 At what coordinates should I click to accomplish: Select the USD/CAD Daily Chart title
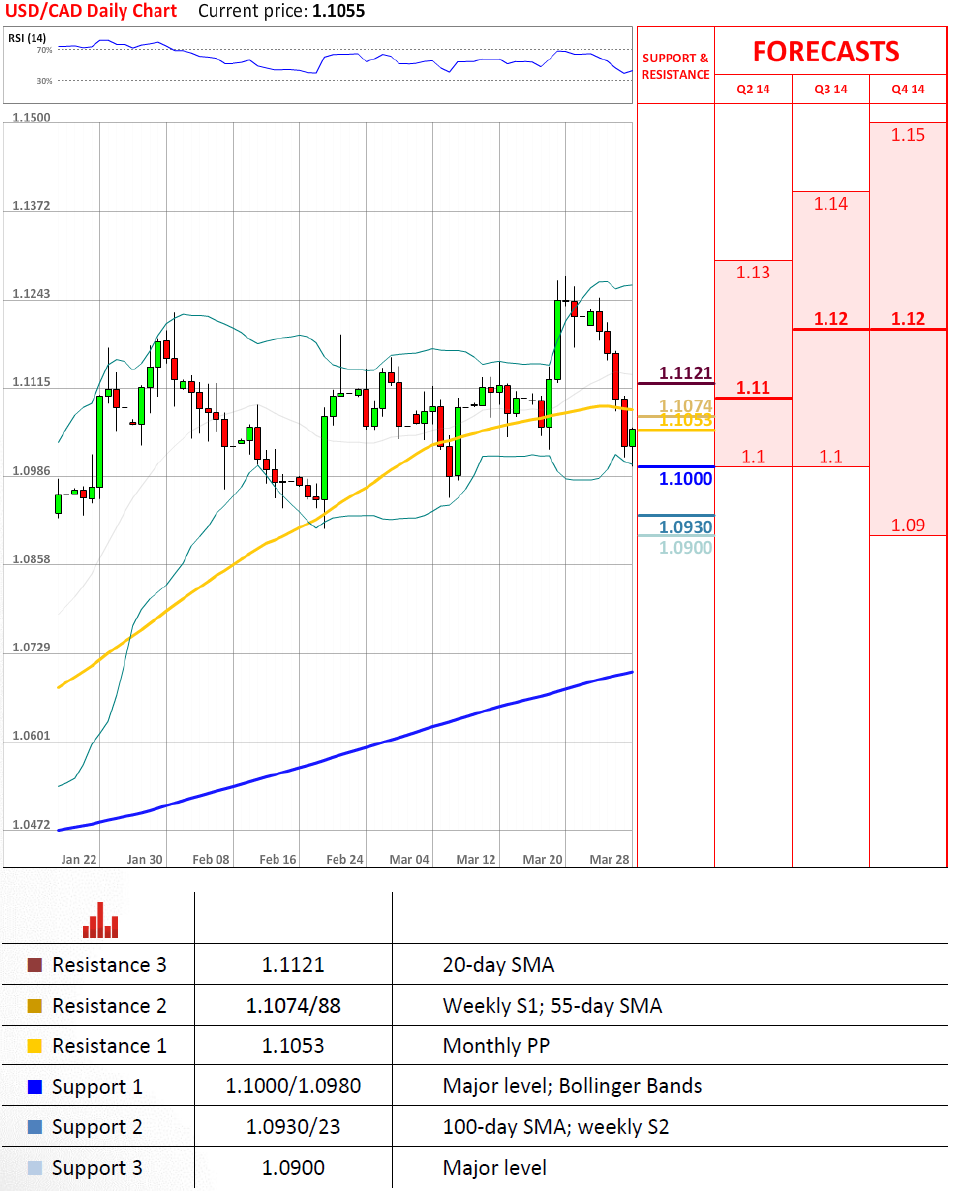(x=91, y=11)
